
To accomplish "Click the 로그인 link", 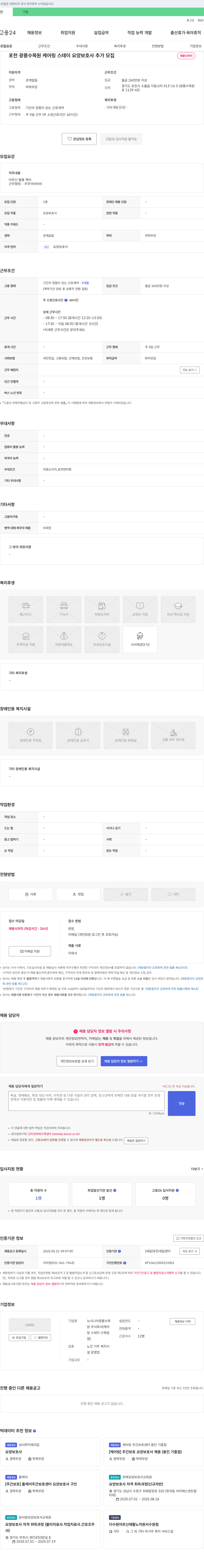I will point(191,20).
